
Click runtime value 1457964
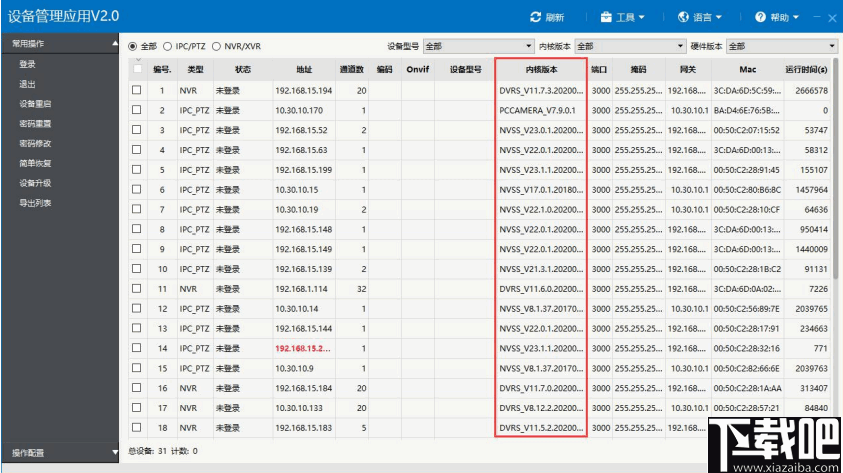tap(812, 190)
